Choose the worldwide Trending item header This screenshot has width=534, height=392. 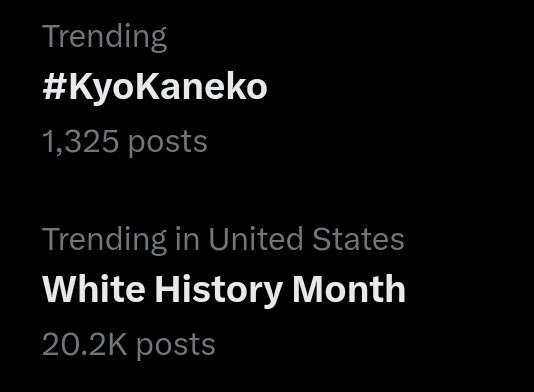click(x=105, y=37)
